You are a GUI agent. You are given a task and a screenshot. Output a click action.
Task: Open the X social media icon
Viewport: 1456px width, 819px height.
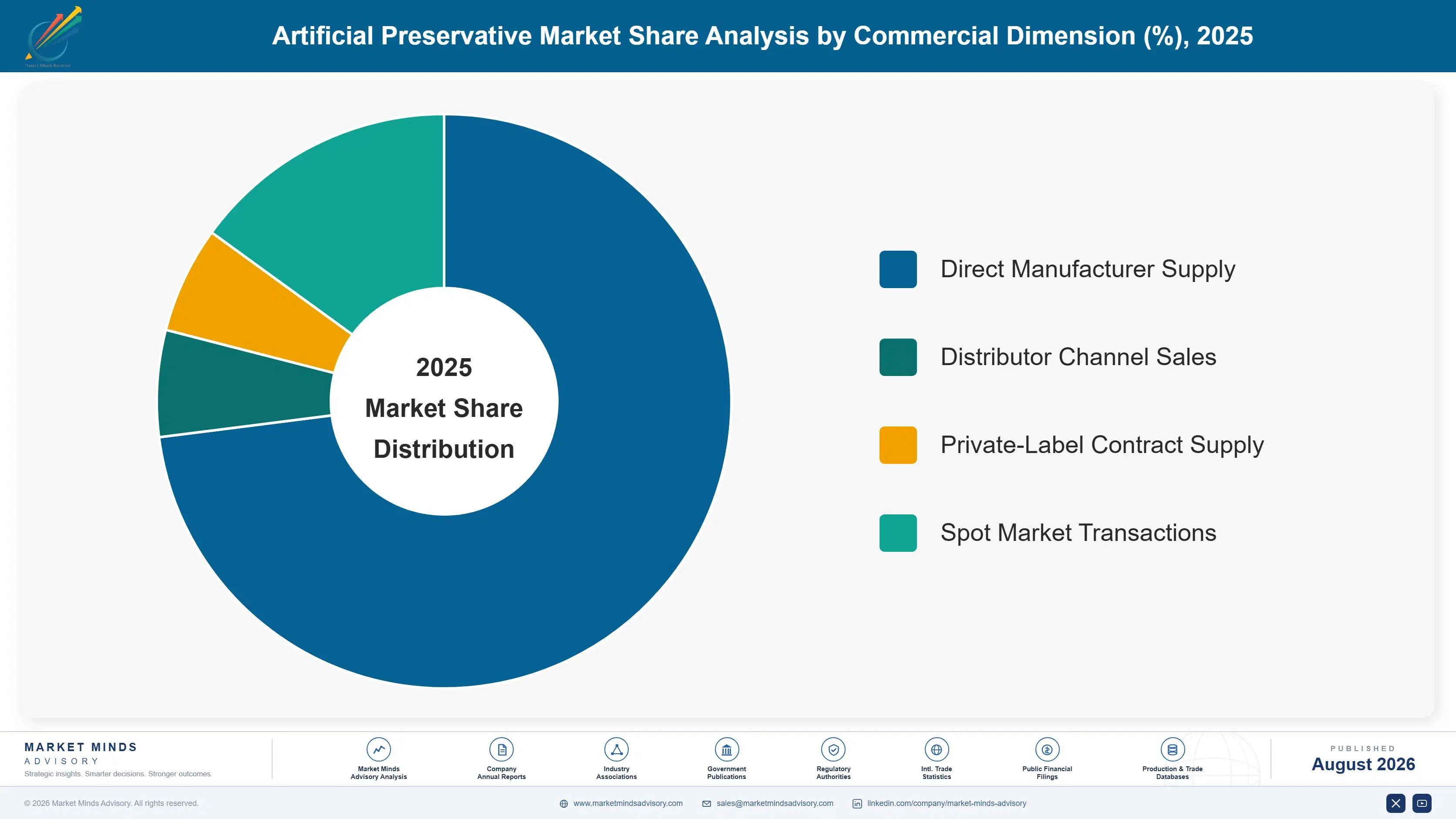tap(1395, 802)
